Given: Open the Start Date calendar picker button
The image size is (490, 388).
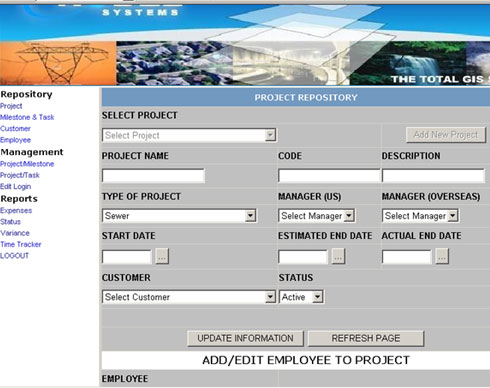Looking at the screenshot, I should [162, 256].
